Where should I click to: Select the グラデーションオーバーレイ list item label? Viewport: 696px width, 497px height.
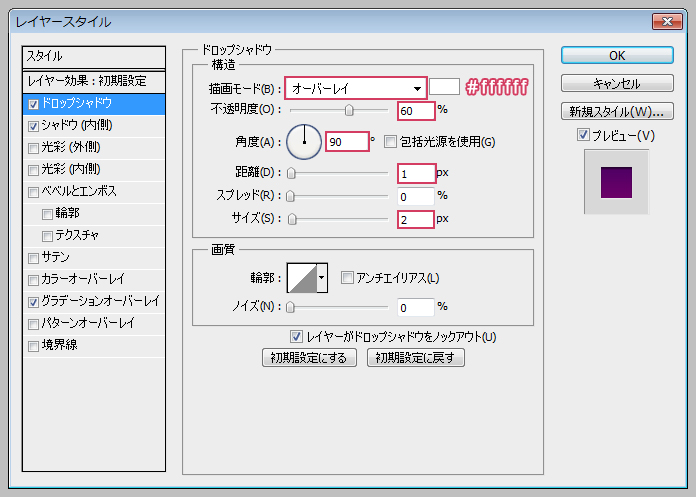[x=100, y=301]
